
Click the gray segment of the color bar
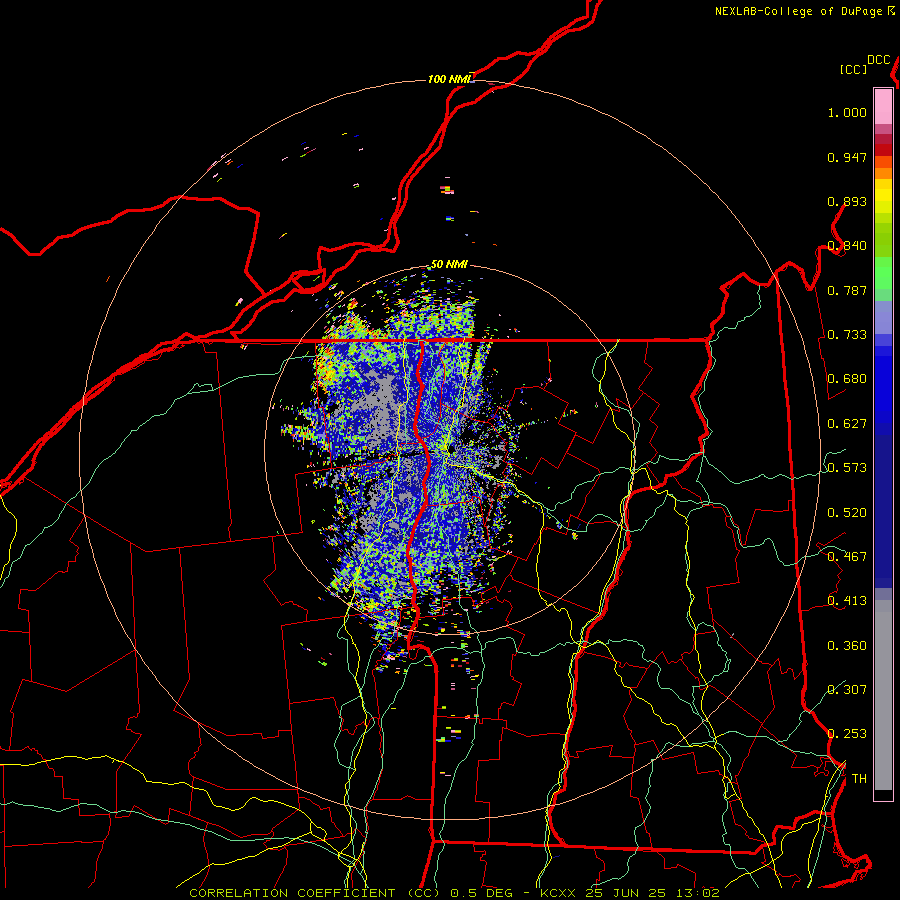tap(883, 695)
